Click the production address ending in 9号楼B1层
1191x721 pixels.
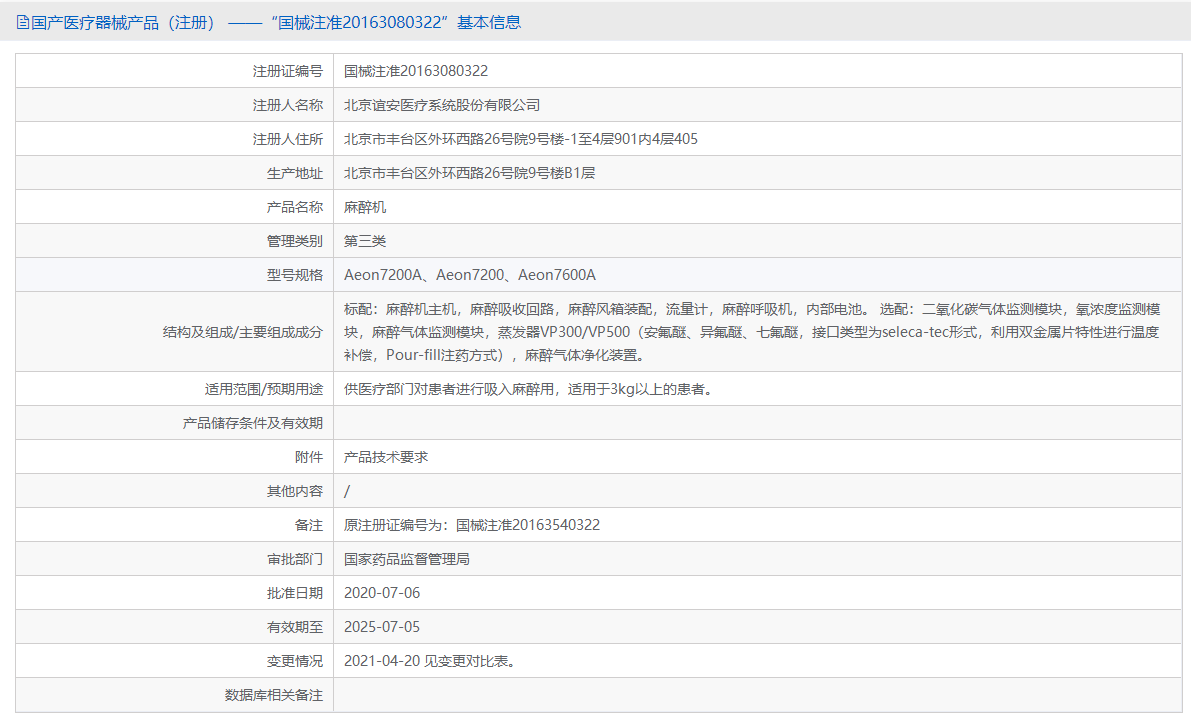(469, 173)
